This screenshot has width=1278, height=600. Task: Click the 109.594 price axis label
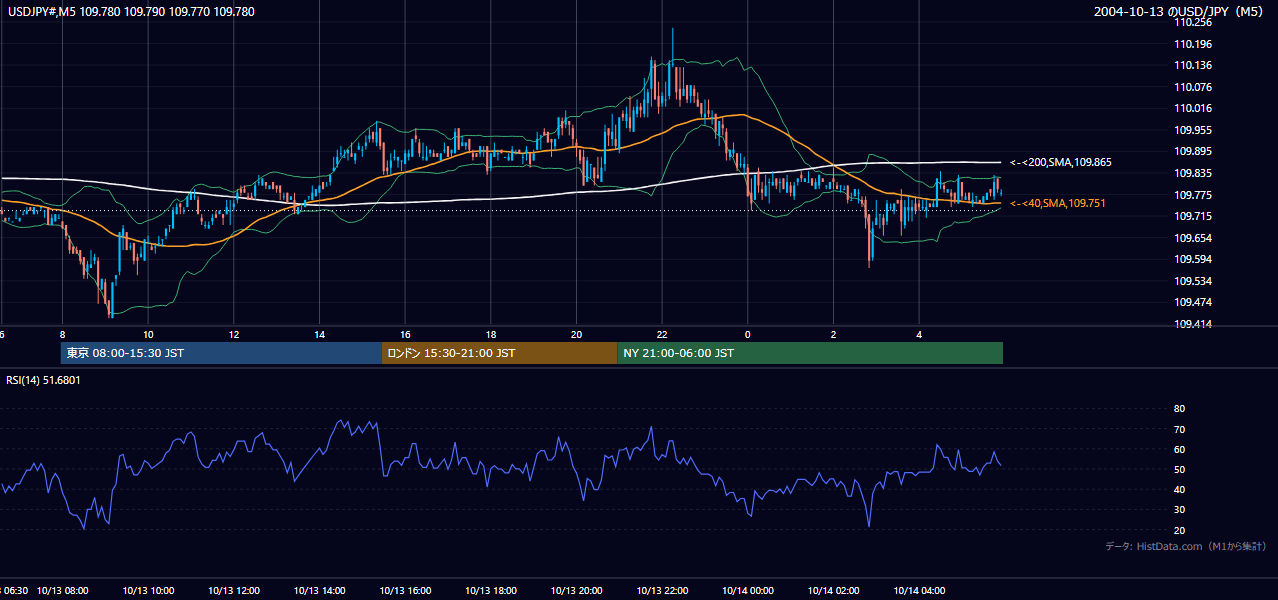pos(1194,260)
